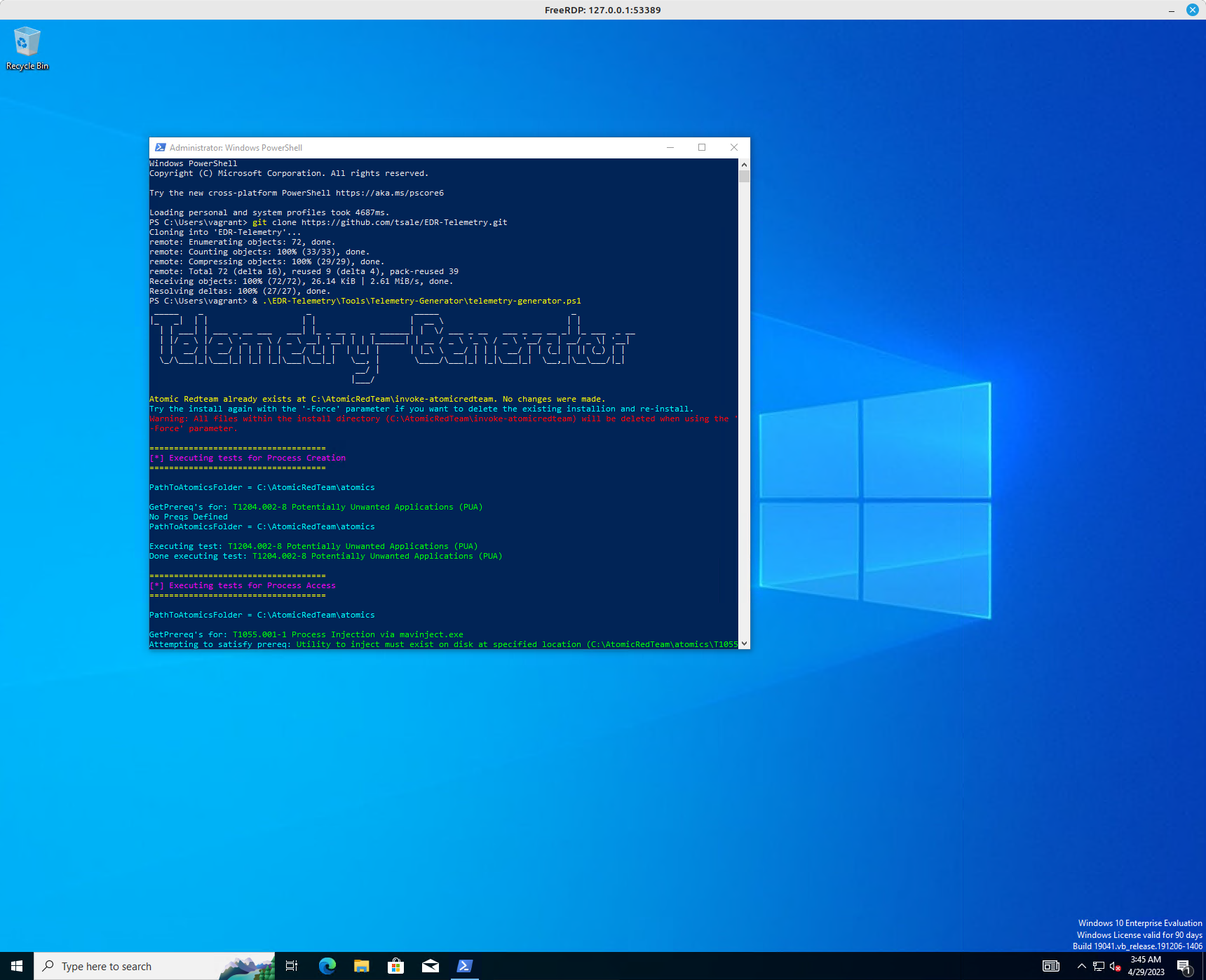Click the telemetry-generator.ps1 command line
This screenshot has width=1206, height=980.
365,301
